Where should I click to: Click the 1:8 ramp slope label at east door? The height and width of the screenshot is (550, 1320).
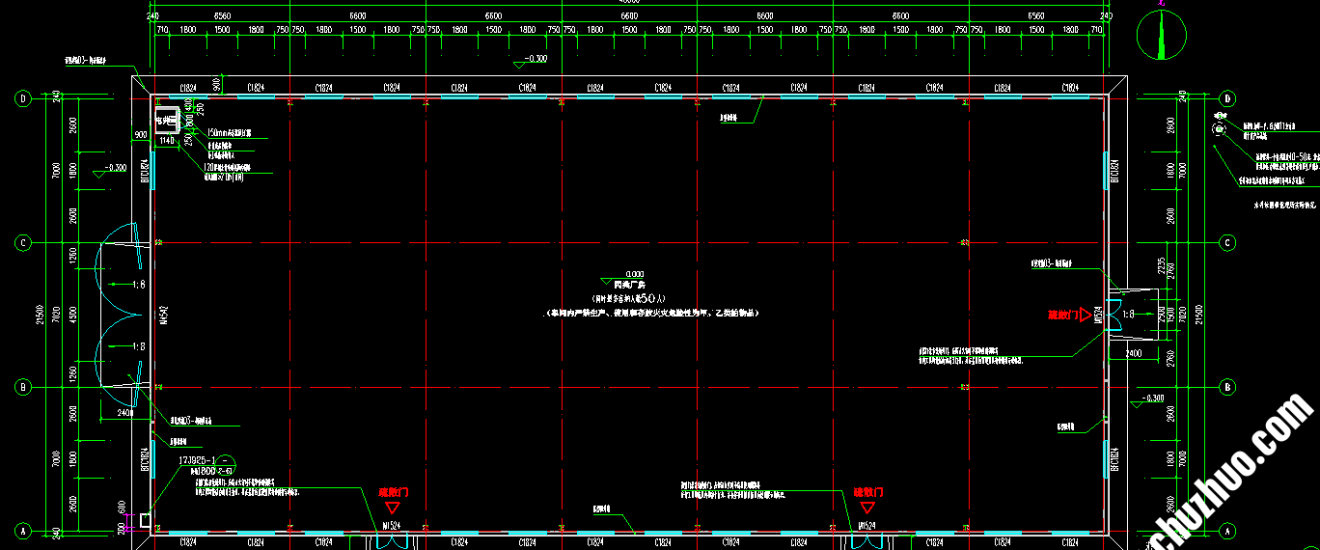click(1128, 314)
